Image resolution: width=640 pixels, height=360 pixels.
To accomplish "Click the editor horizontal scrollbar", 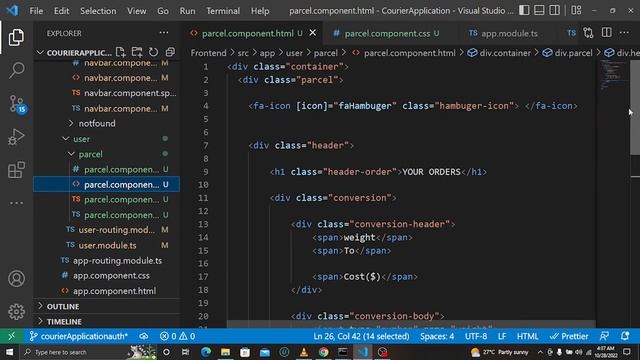I will pos(411,324).
